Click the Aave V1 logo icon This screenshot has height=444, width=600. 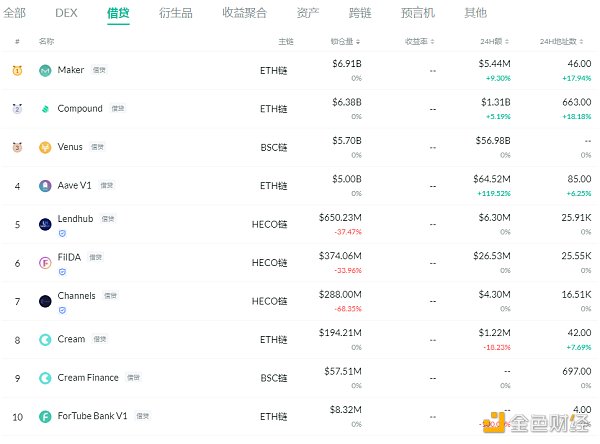pos(45,185)
